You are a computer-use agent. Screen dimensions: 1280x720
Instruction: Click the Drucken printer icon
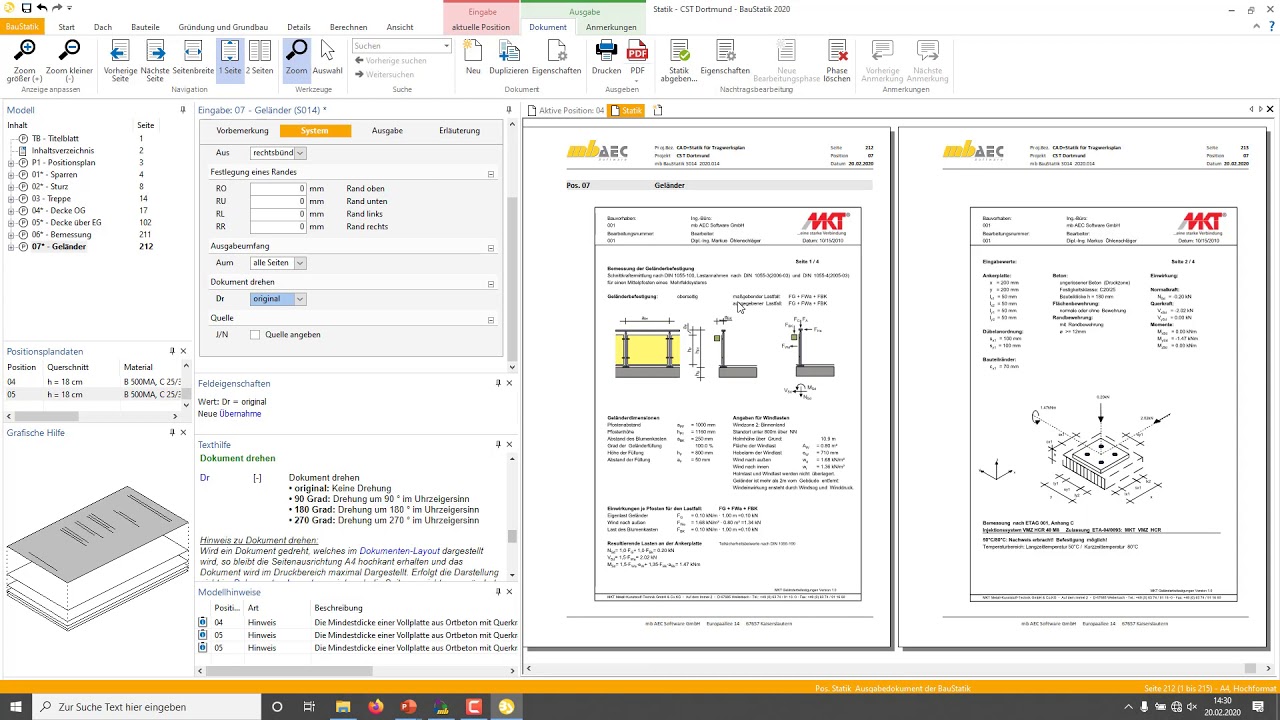(606, 51)
